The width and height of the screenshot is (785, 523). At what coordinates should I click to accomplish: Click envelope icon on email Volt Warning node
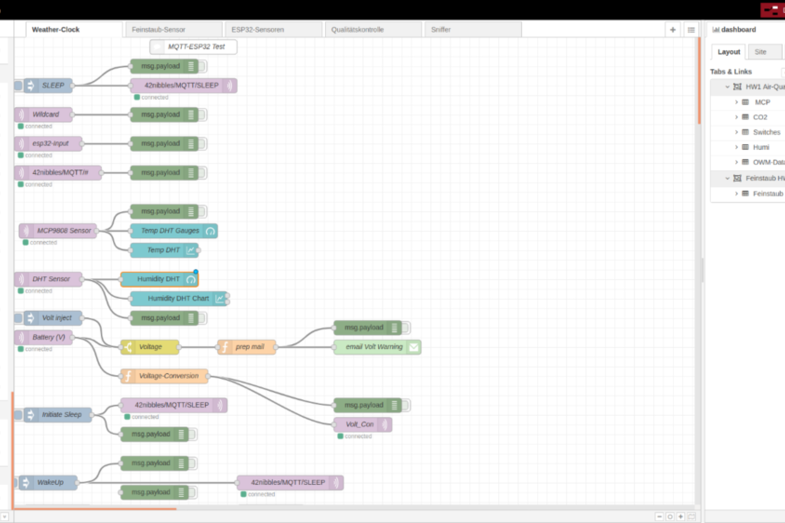[414, 347]
